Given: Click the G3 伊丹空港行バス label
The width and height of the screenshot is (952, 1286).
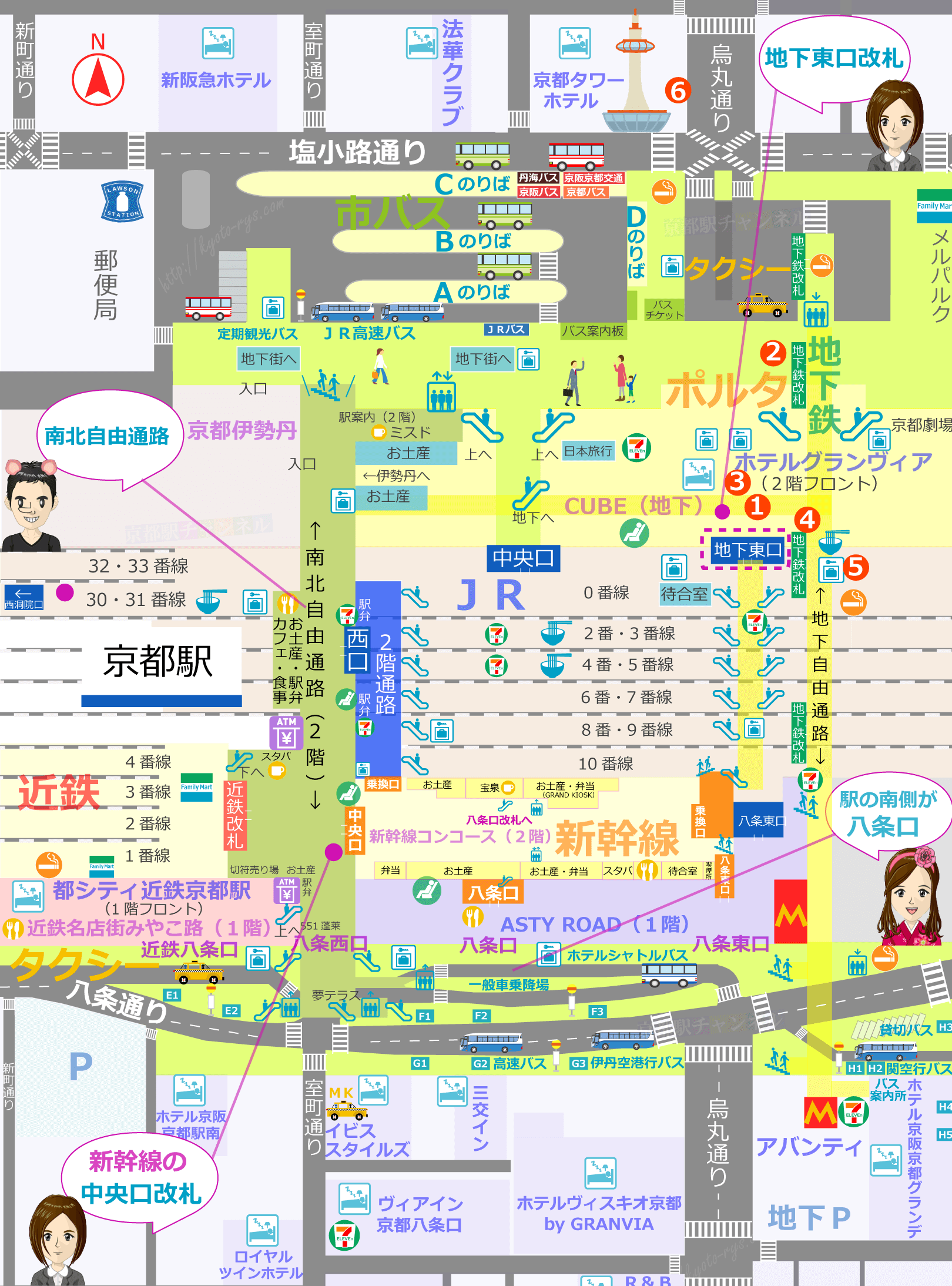Looking at the screenshot, I should (626, 1063).
